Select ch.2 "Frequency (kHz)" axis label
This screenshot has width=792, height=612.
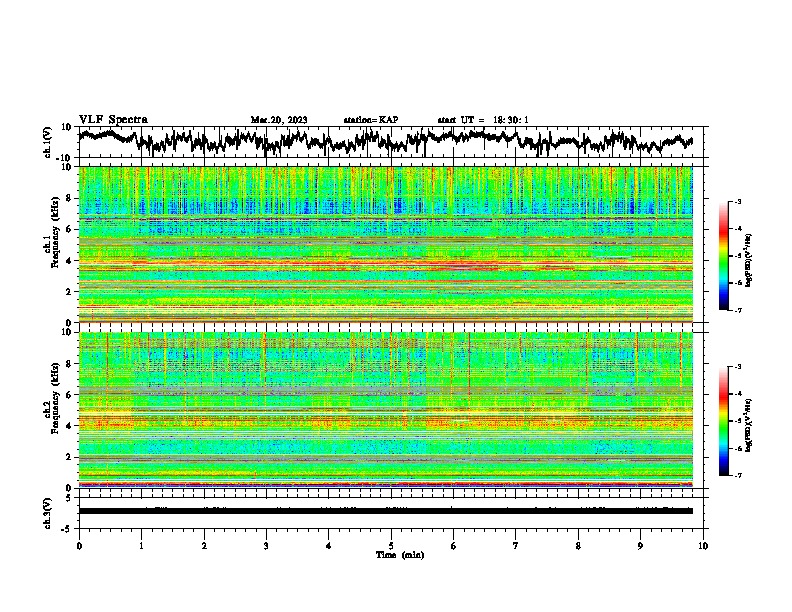[x=56, y=398]
